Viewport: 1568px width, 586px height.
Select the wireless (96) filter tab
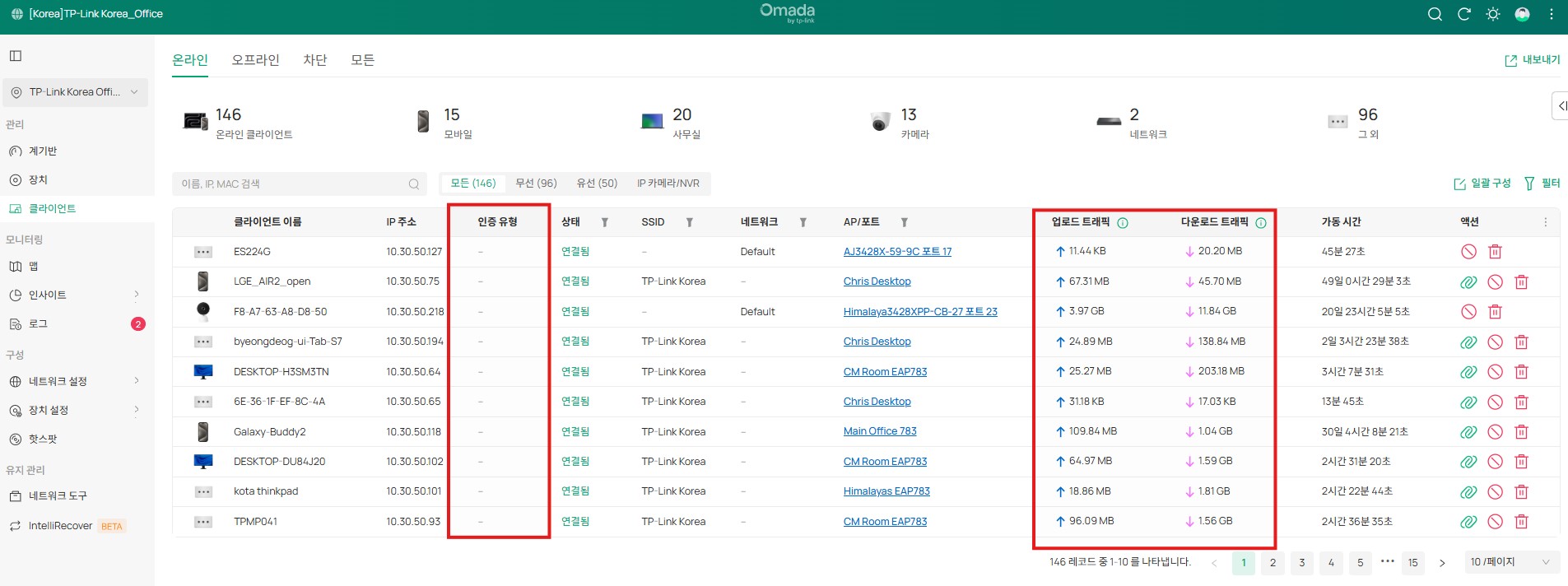[536, 184]
